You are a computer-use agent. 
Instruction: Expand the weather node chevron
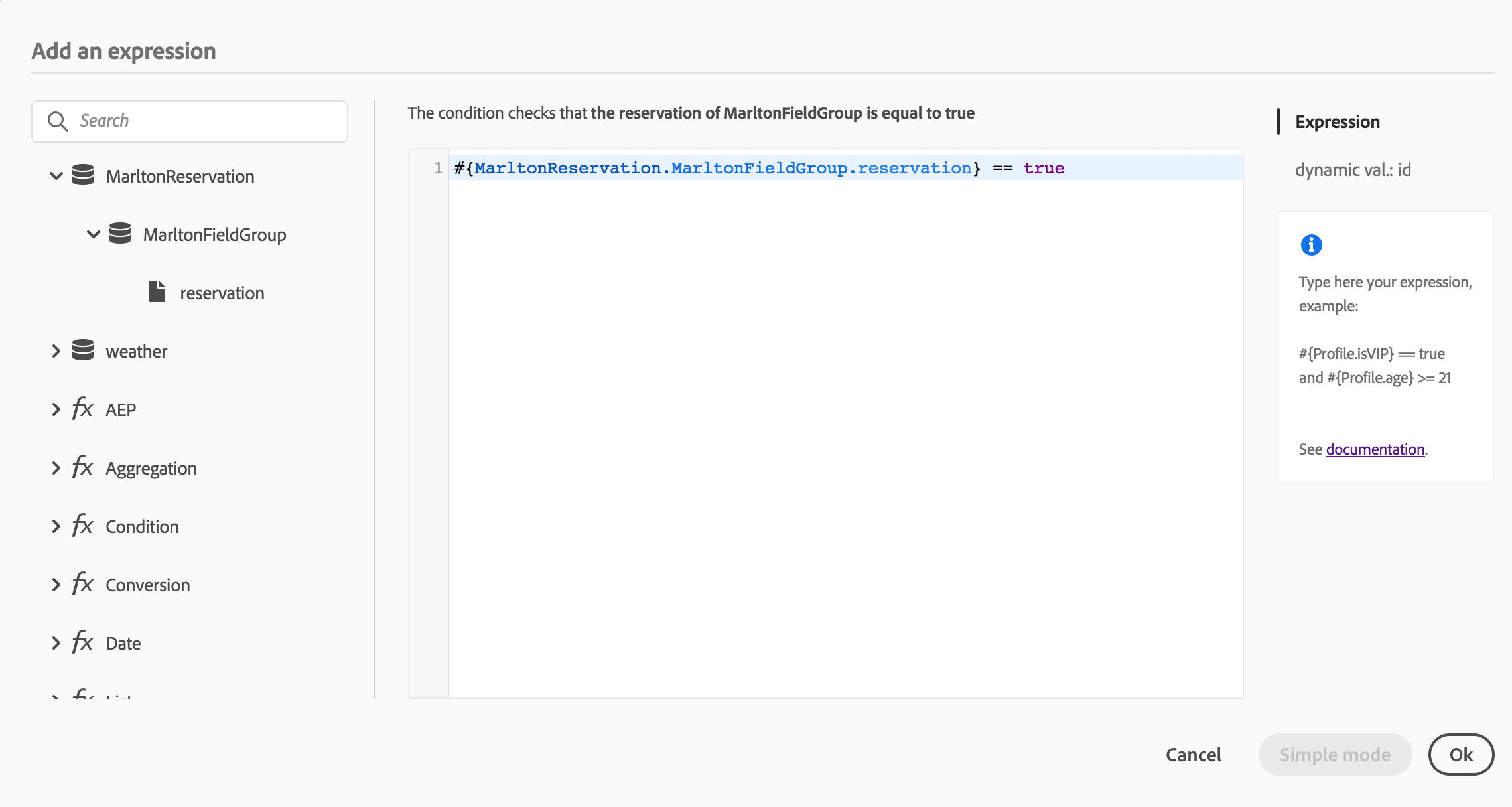point(56,351)
